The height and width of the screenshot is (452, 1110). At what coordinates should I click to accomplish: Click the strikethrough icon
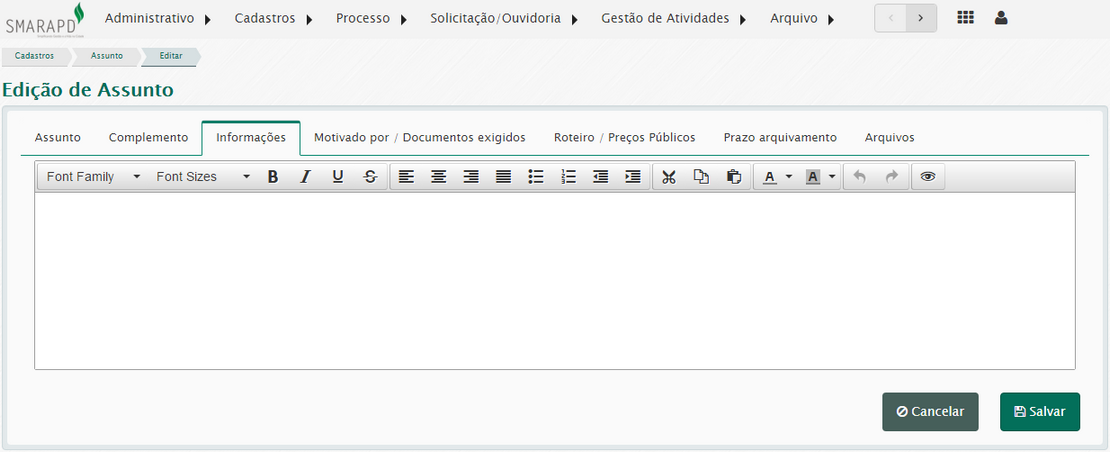tap(370, 177)
